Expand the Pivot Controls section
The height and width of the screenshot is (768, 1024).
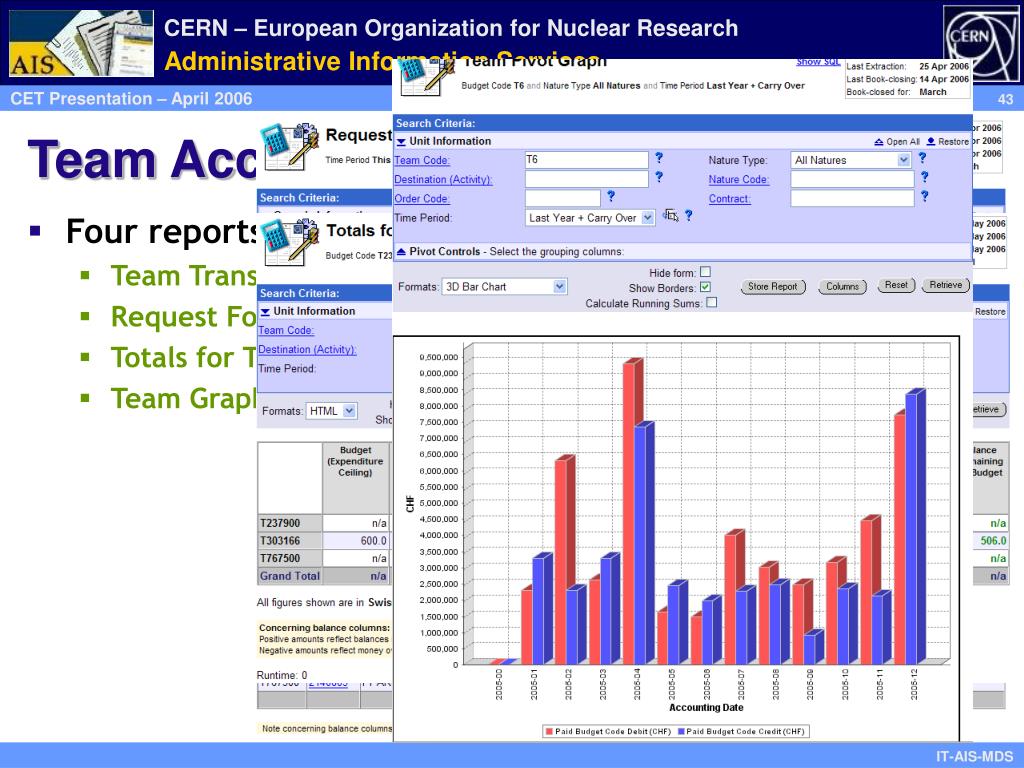(x=401, y=251)
